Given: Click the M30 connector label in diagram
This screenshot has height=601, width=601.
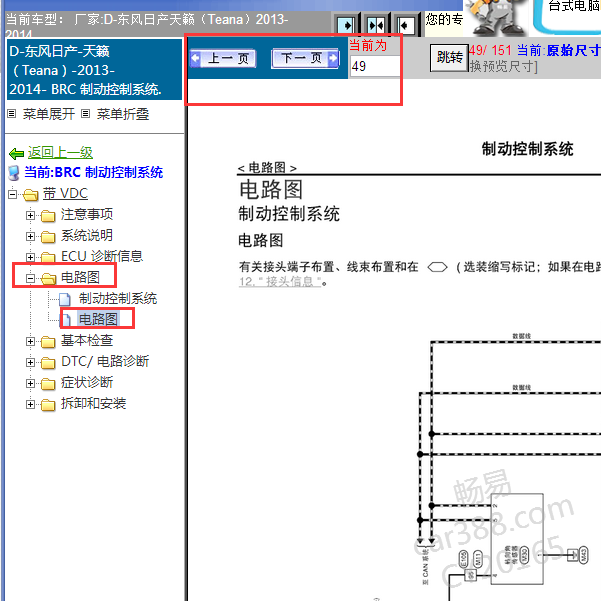Looking at the screenshot, I should point(524,555).
